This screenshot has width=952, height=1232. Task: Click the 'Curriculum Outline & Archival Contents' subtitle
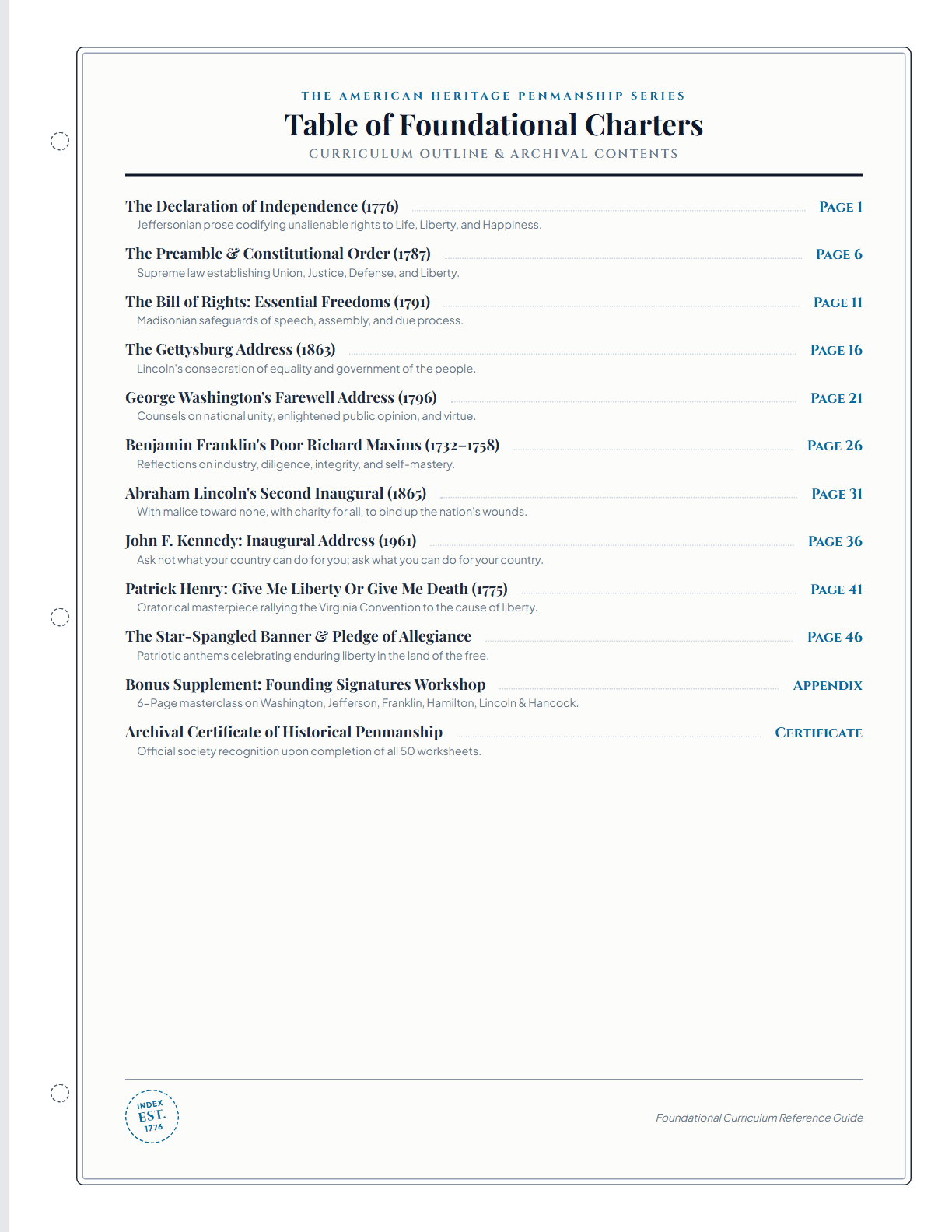494,154
